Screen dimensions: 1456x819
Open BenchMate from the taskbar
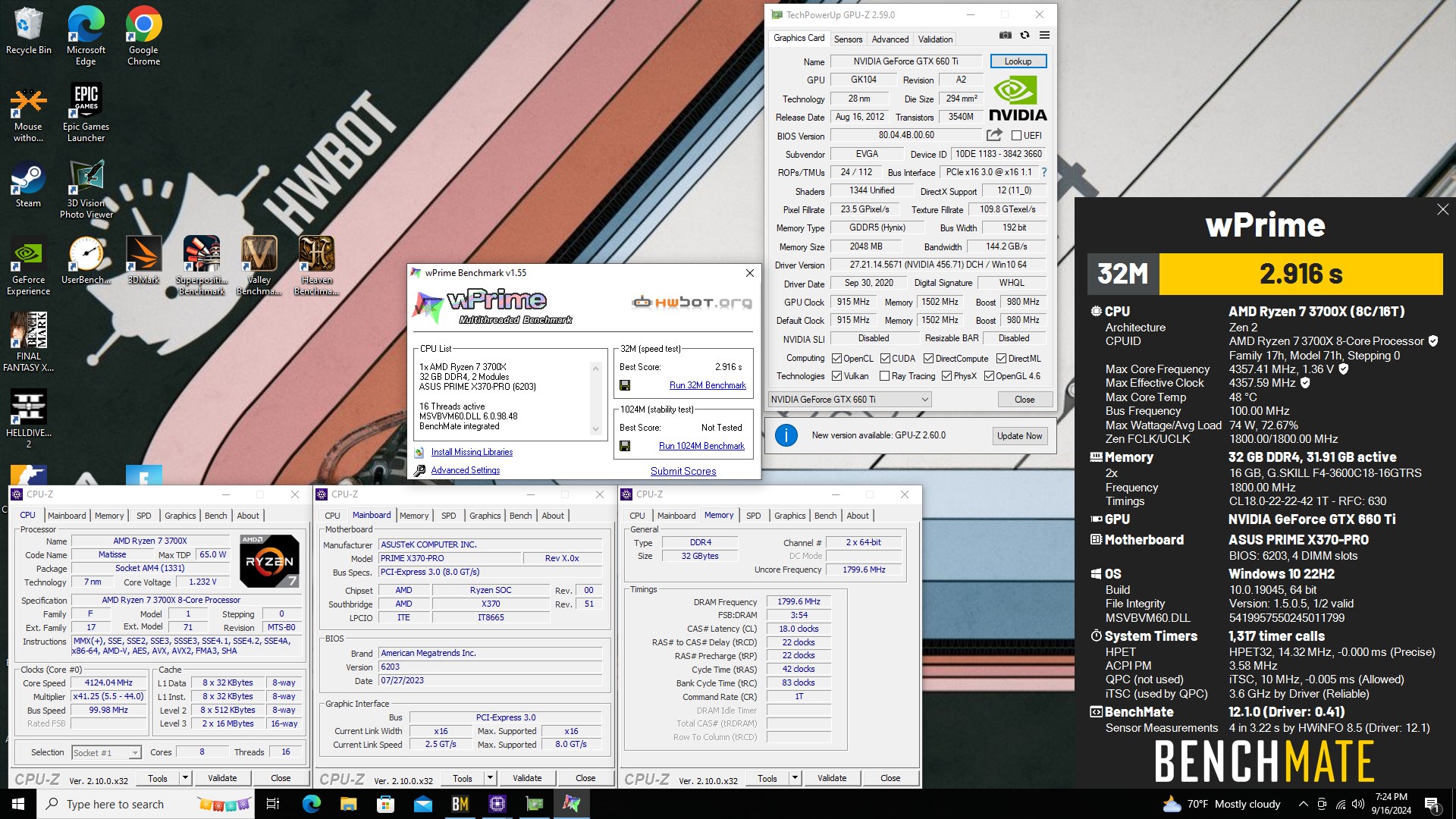[x=460, y=804]
